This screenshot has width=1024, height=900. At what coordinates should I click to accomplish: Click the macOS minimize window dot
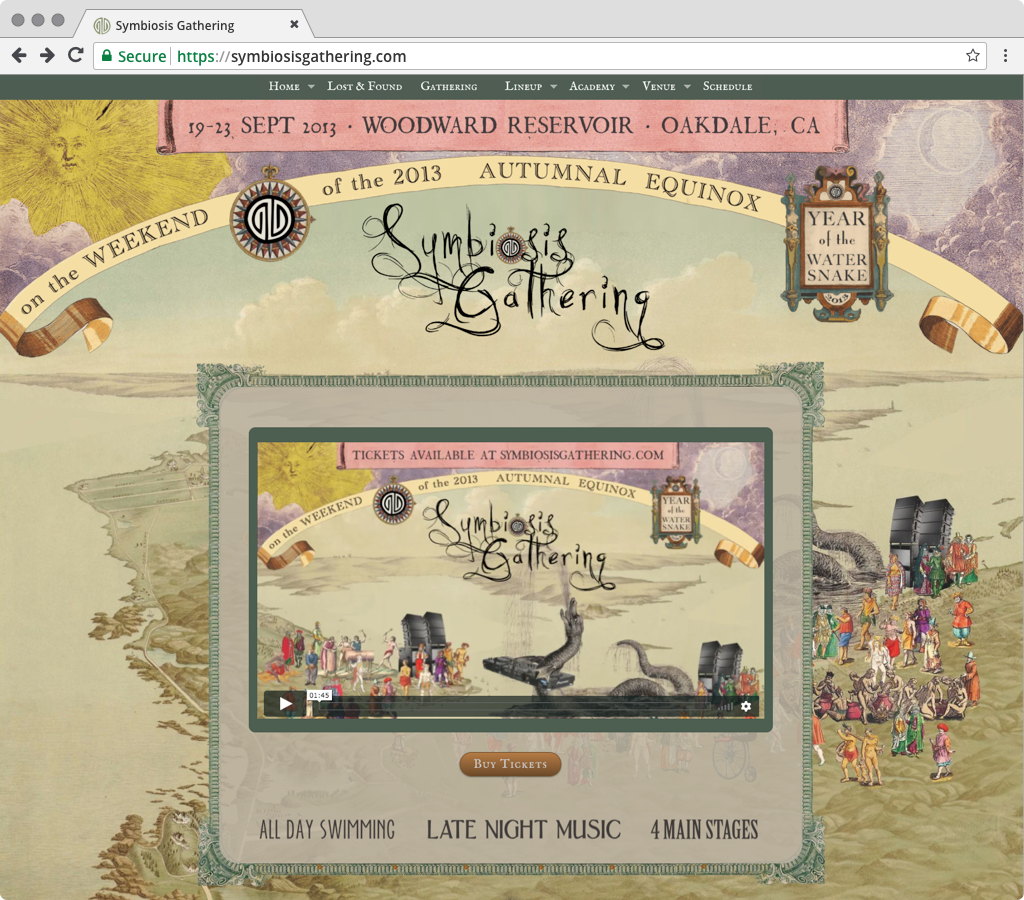38,20
